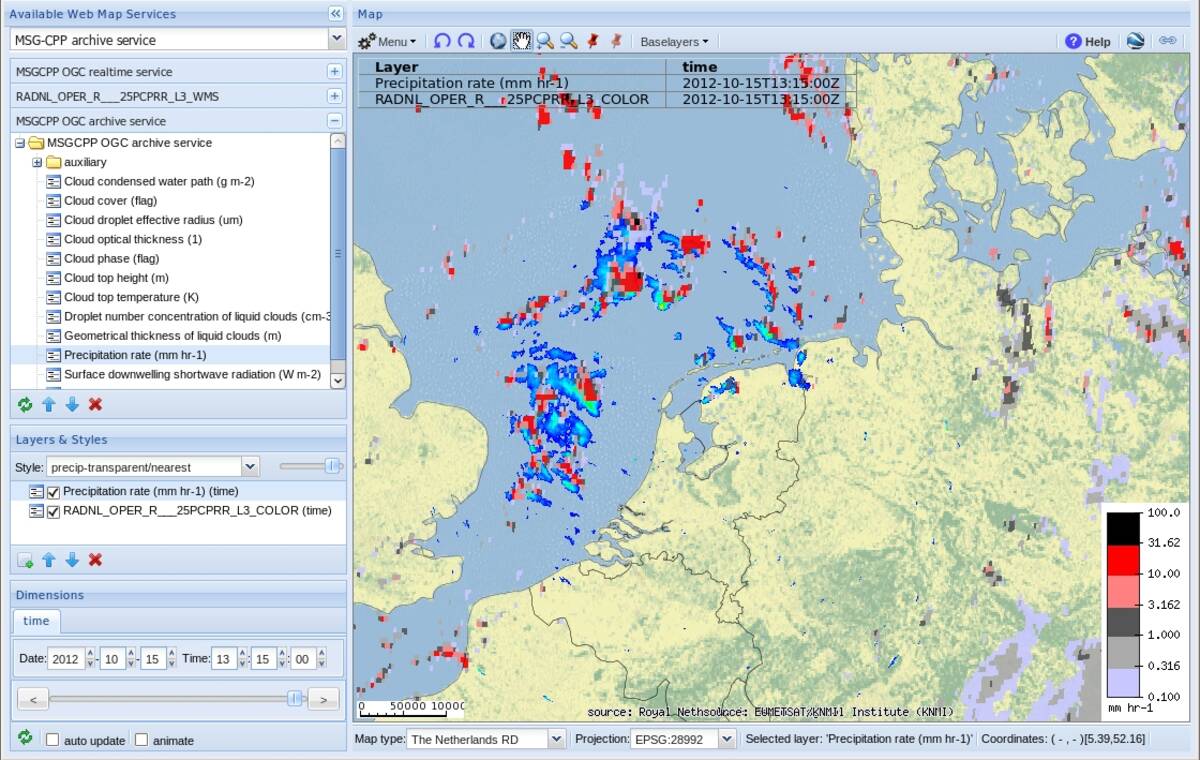
Task: Select the pan hand tool
Action: point(521,41)
